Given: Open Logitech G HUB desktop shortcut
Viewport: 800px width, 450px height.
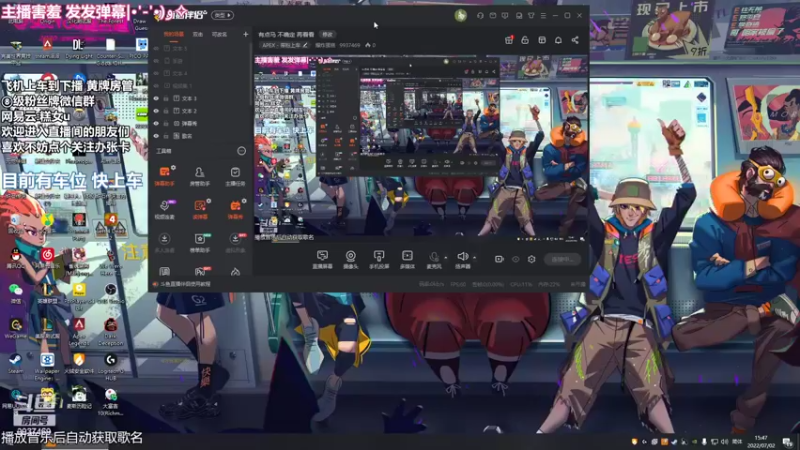Looking at the screenshot, I should 111,366.
